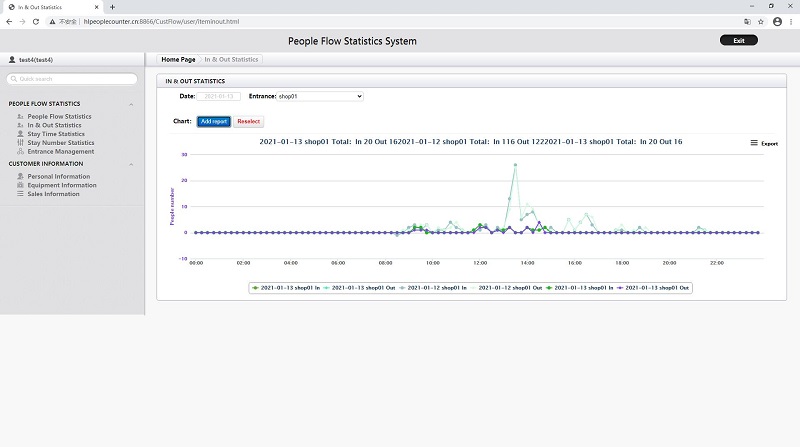This screenshot has width=800, height=447.
Task: Click the test4 user avatar icon
Action: point(12,60)
